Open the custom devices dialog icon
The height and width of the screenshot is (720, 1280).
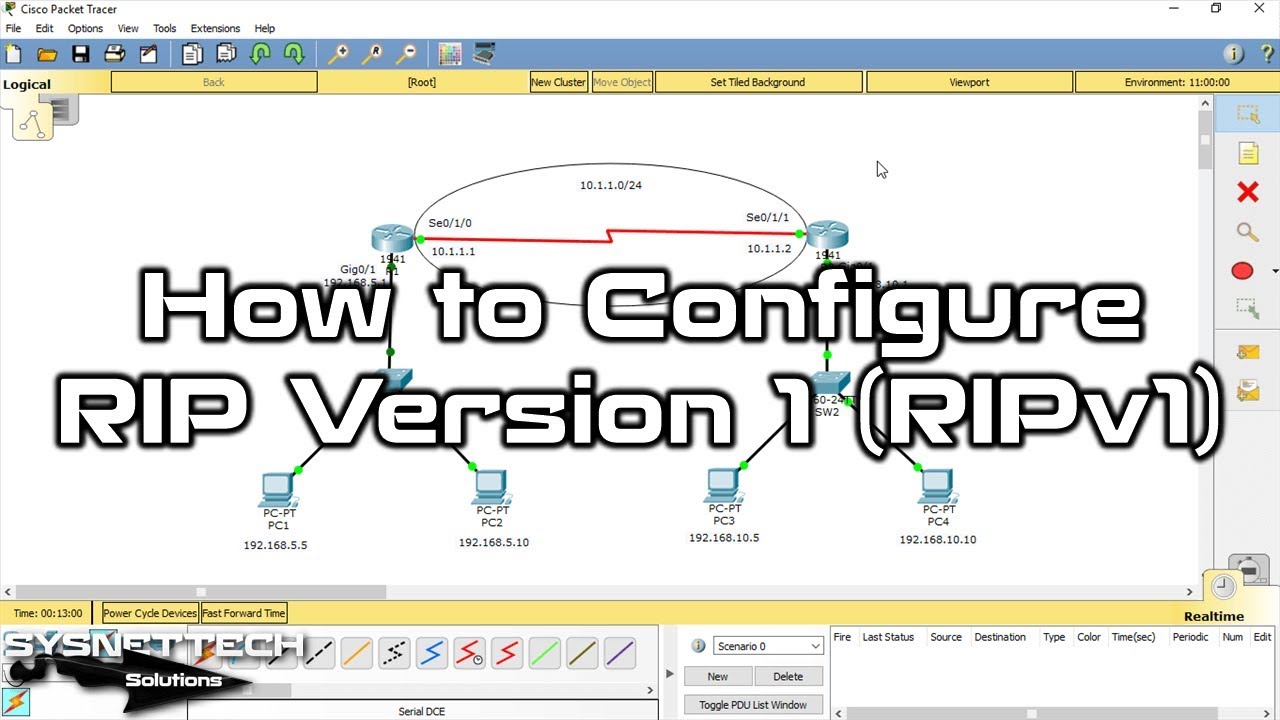[x=484, y=54]
